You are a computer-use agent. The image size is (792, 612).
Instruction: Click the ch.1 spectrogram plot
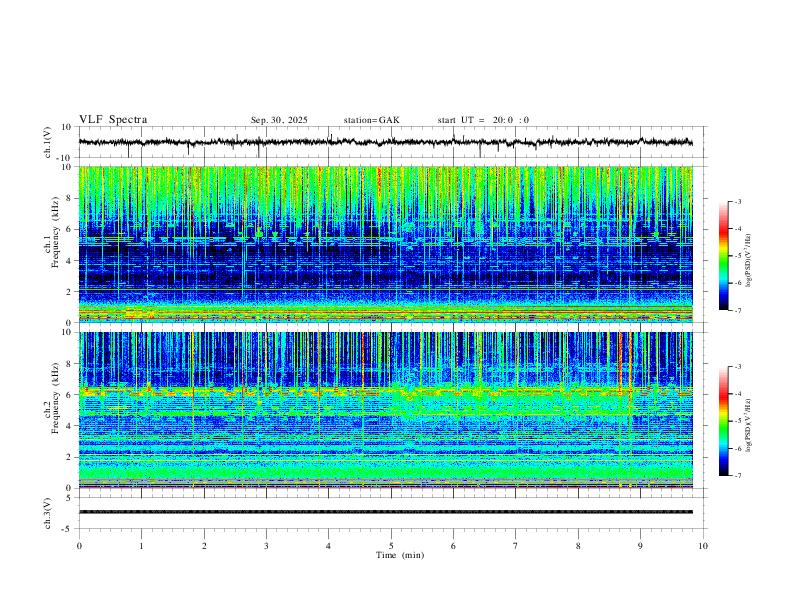point(385,244)
